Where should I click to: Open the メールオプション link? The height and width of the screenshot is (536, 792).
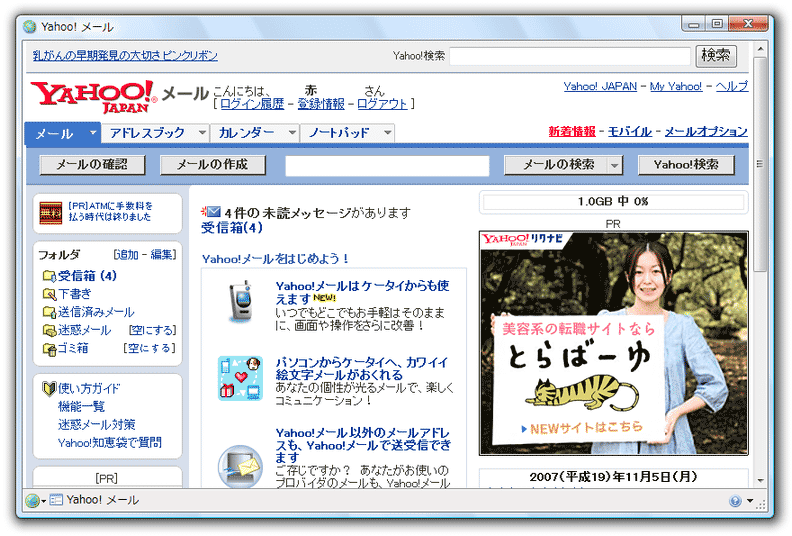pos(706,131)
